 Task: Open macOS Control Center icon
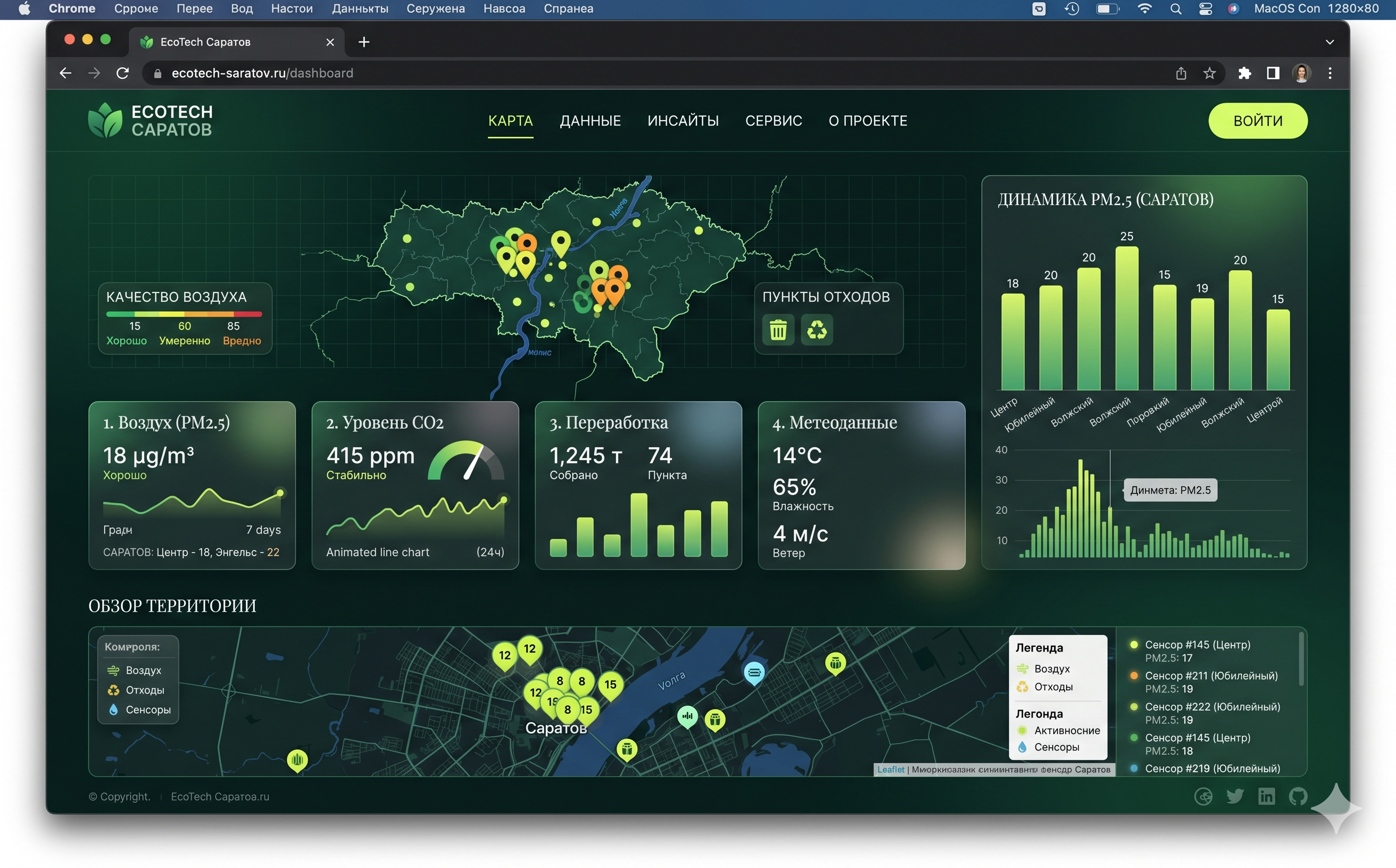tap(1206, 9)
